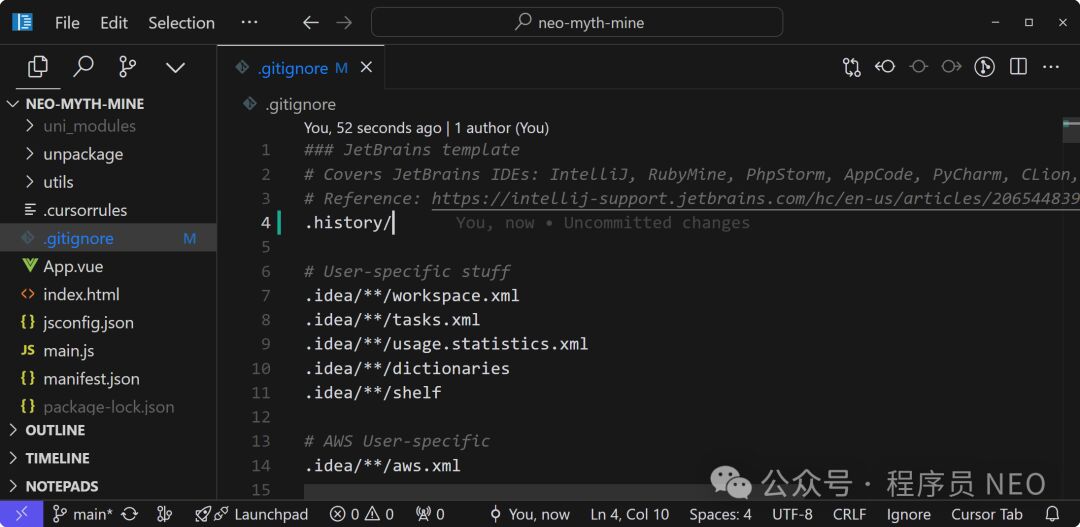Open the Source Control view icon
1080x527 pixels.
[x=128, y=67]
